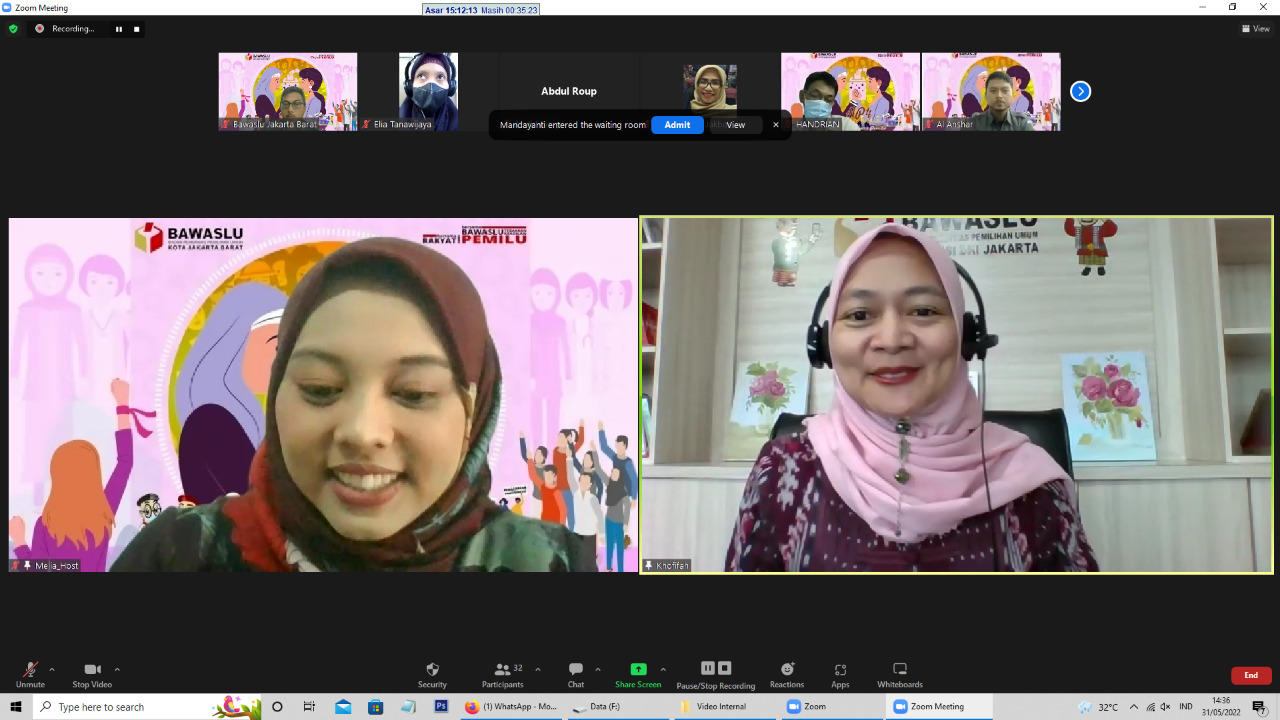The height and width of the screenshot is (720, 1280).
Task: Open the Chat panel
Action: [576, 675]
